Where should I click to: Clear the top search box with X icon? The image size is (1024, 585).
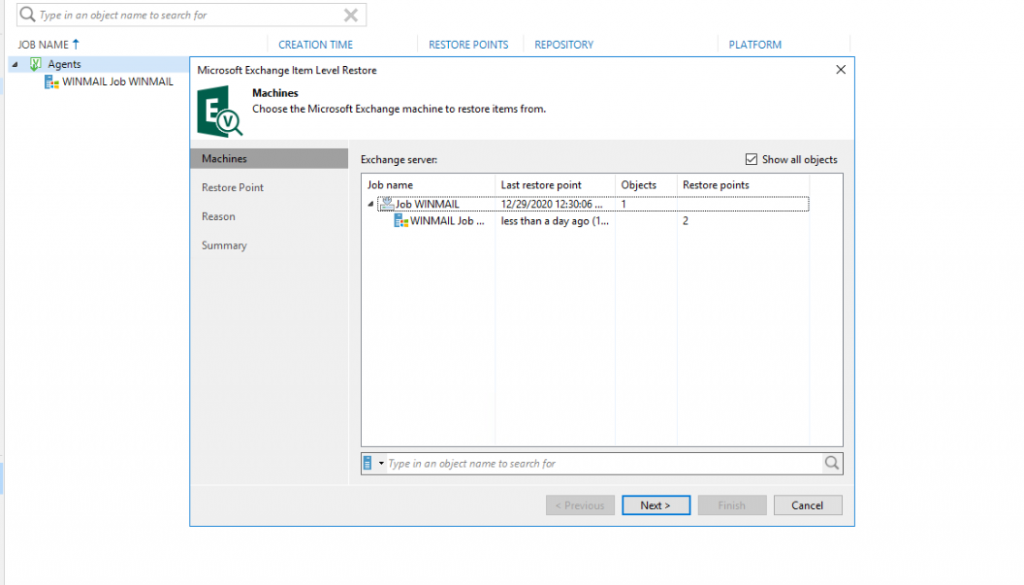click(x=351, y=15)
